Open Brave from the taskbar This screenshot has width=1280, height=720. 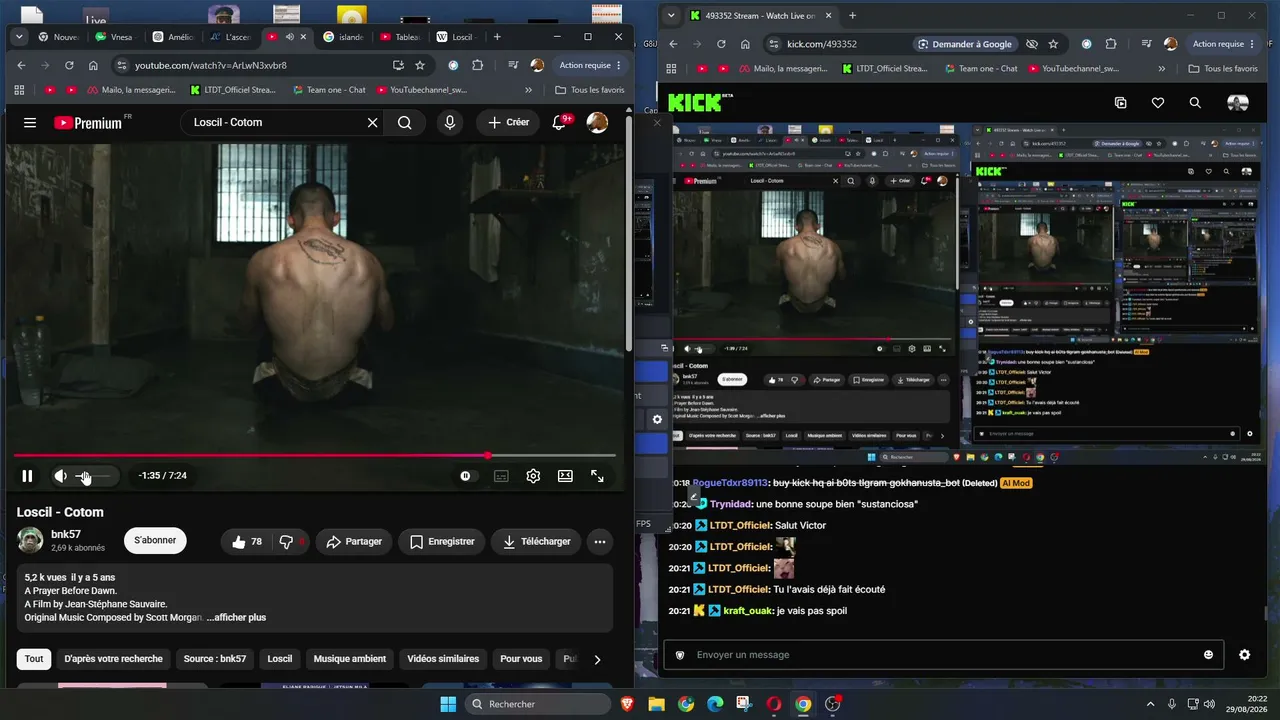click(x=627, y=704)
